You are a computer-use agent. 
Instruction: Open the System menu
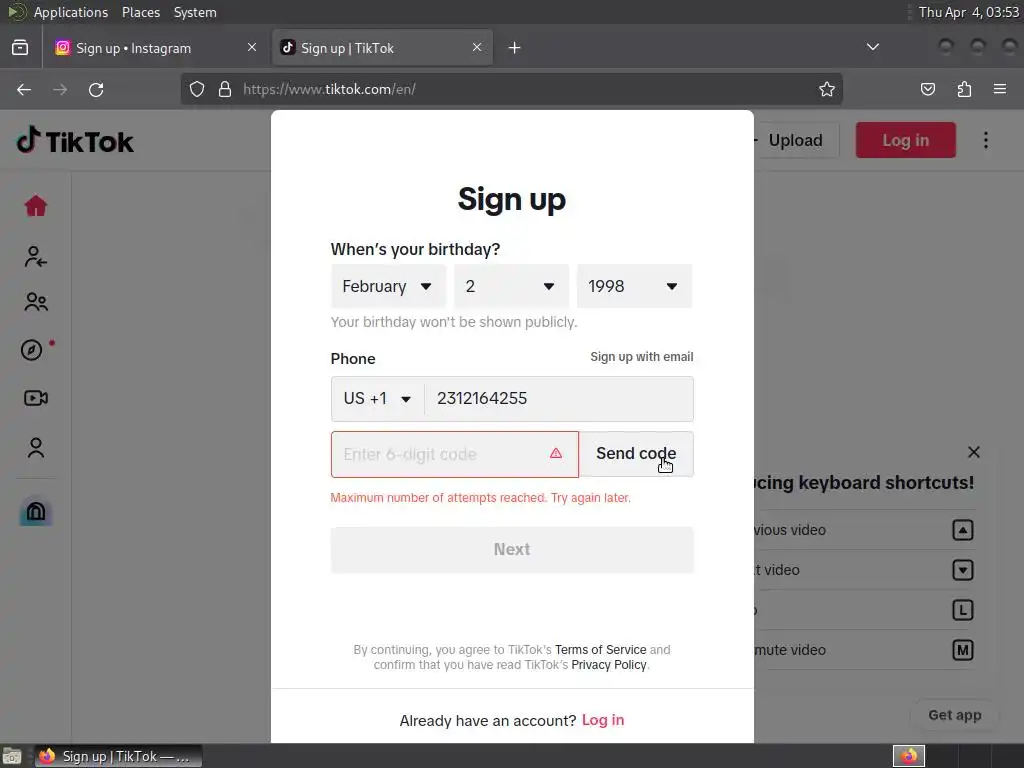[195, 12]
